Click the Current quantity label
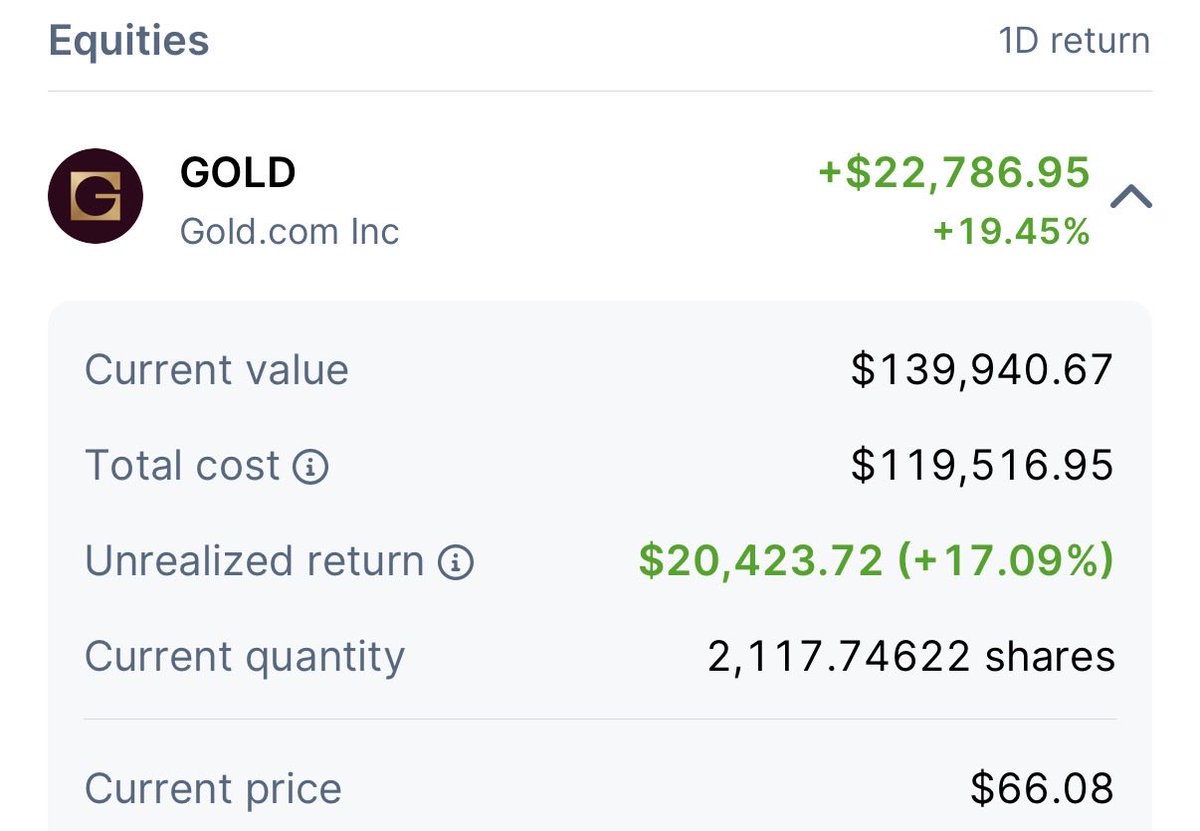This screenshot has width=1200, height=831. coord(245,658)
